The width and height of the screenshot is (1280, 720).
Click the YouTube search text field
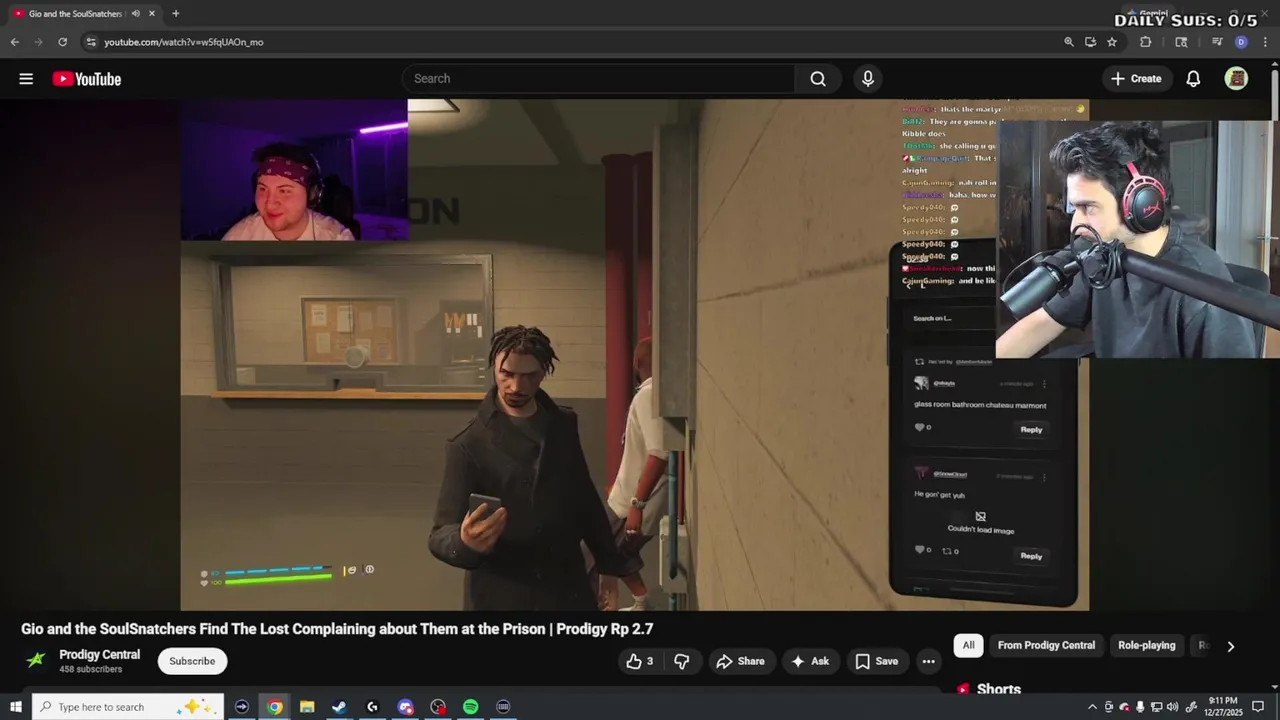[598, 78]
